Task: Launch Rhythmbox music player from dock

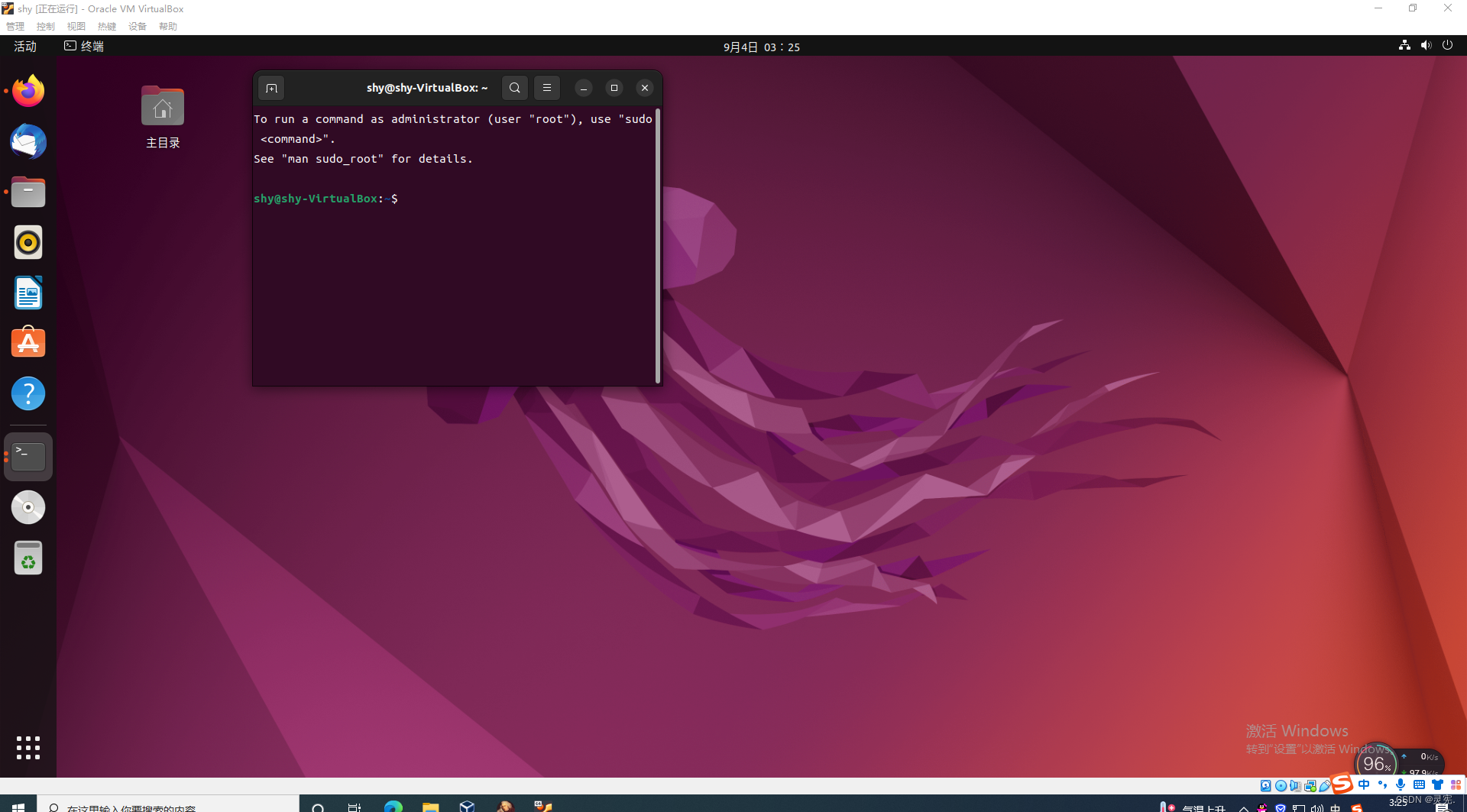Action: 28,242
